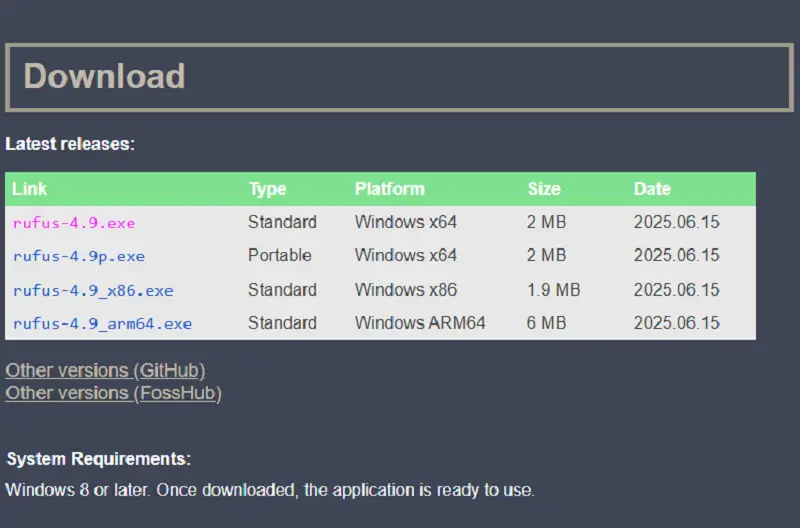800x528 pixels.
Task: Click the 1.9 MB size cell
Action: pos(553,290)
